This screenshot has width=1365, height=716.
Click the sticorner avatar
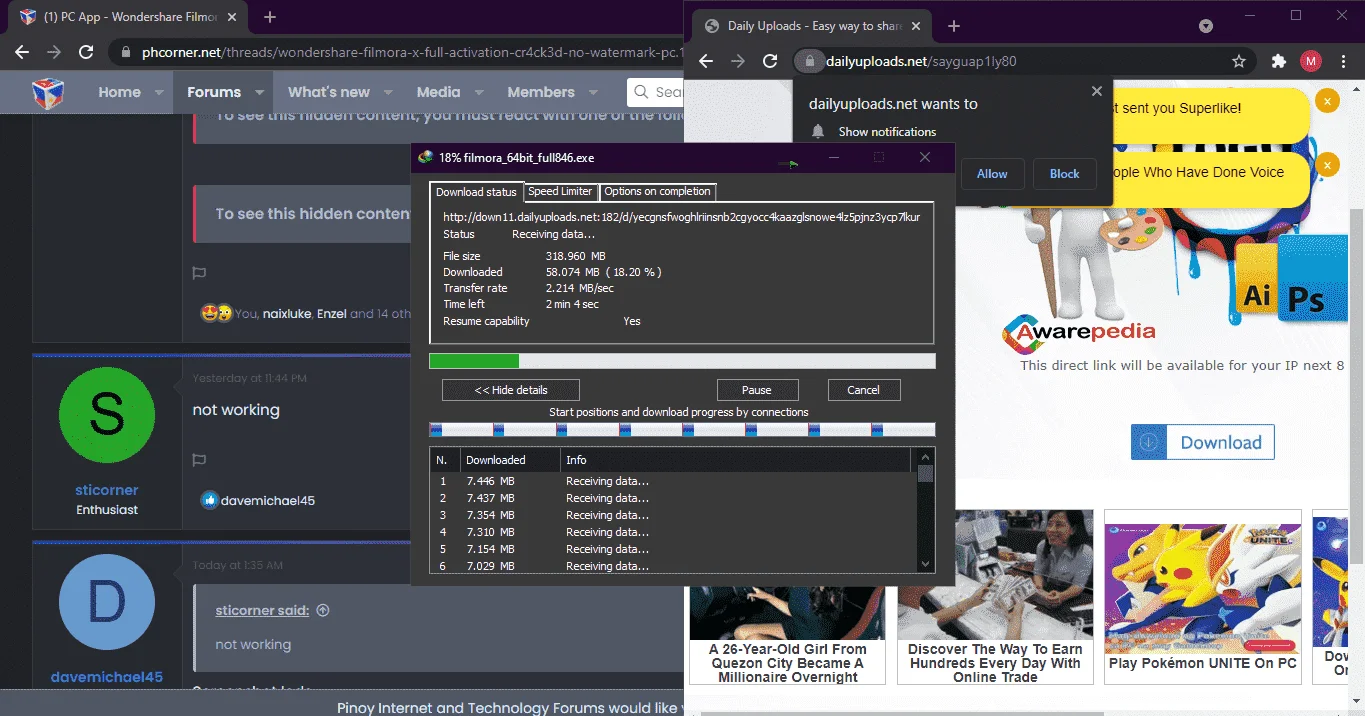point(107,415)
